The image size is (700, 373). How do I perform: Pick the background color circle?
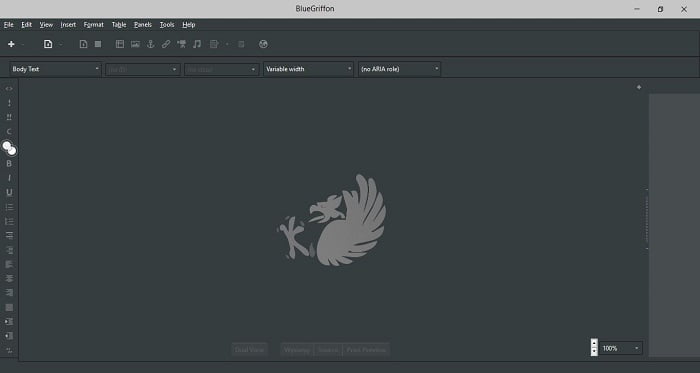[x=12, y=151]
